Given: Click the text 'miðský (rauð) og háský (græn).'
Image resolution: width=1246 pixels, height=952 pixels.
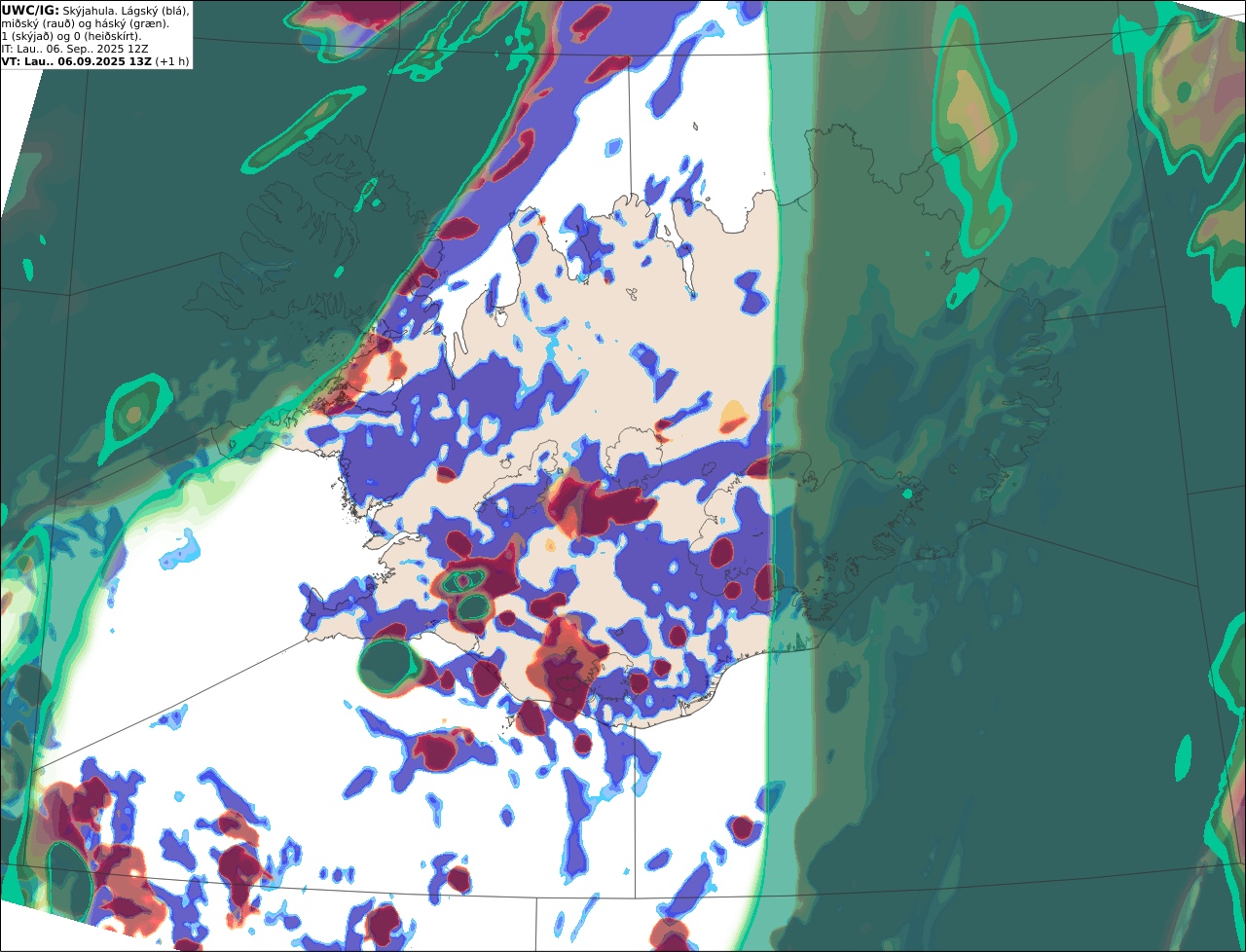Looking at the screenshot, I should tap(85, 23).
